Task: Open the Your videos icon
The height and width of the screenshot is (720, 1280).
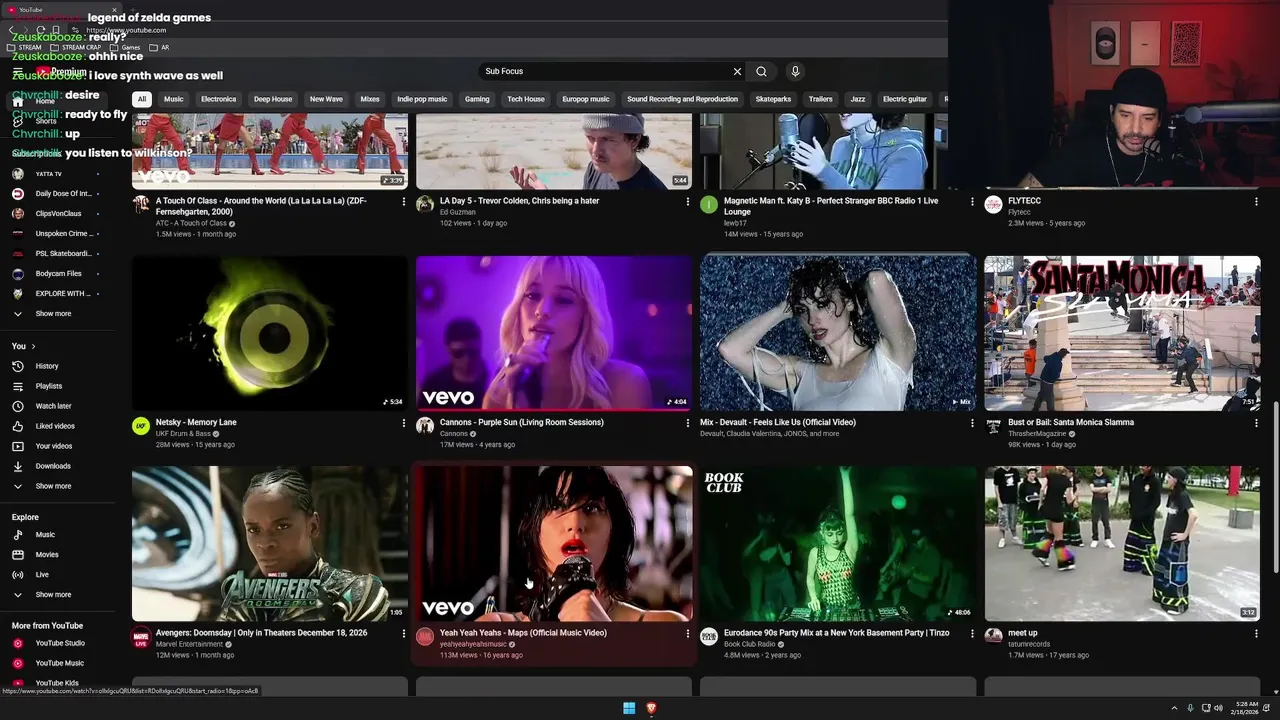Action: coord(17,446)
